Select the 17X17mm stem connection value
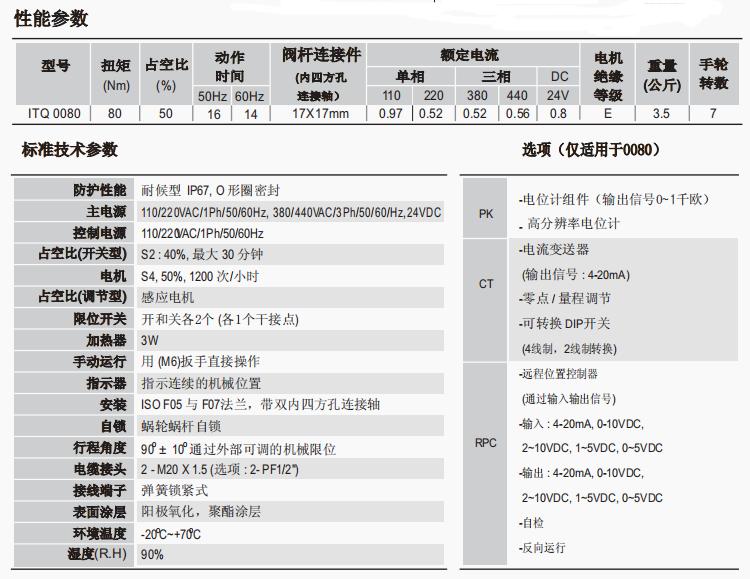This screenshot has height=579, width=750. (x=321, y=113)
